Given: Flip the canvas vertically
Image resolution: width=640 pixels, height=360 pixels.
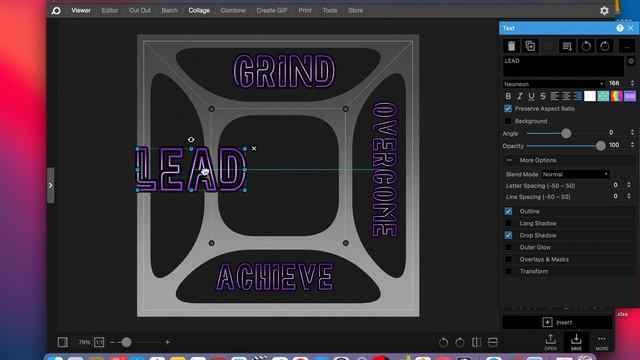Looking at the screenshot, I should pos(493,342).
